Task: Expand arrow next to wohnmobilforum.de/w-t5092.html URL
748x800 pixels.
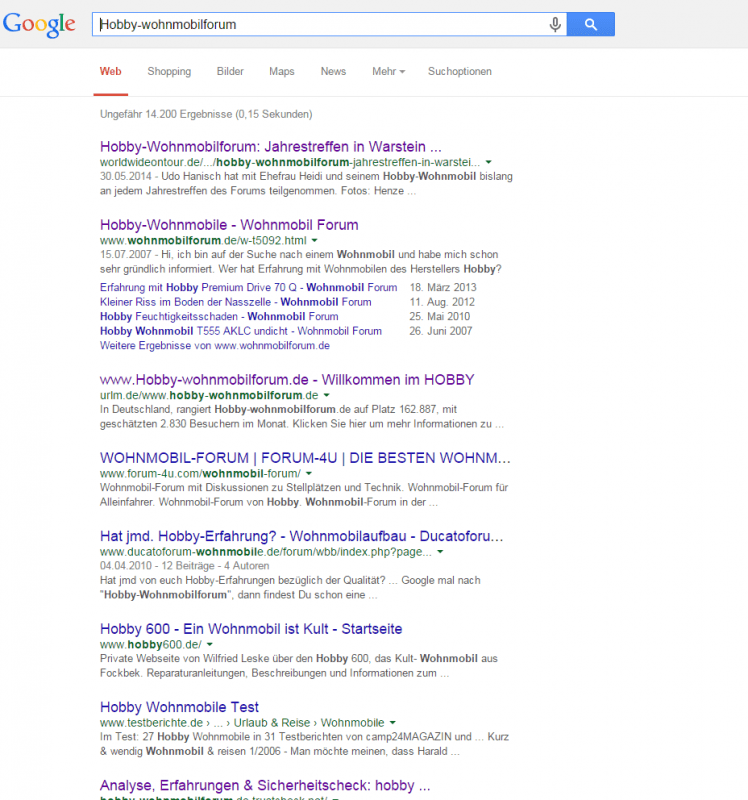Action: click(x=314, y=241)
